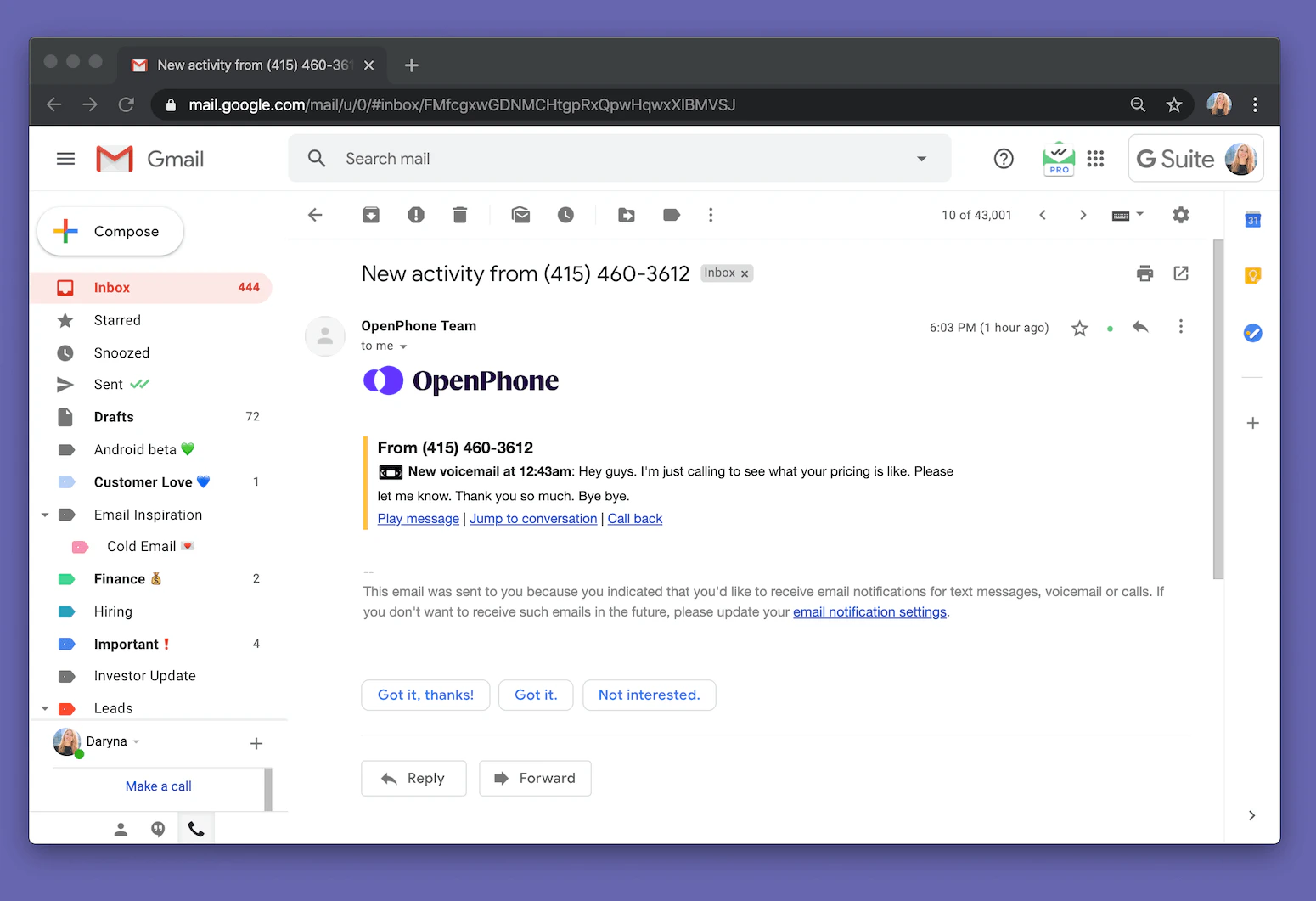This screenshot has width=1316, height=901.
Task: Snooze this email
Action: 565,215
